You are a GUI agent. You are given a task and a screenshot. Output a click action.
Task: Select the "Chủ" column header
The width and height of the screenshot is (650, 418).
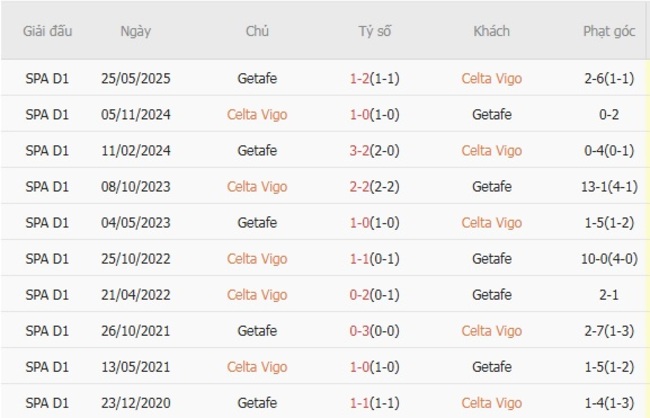257,31
